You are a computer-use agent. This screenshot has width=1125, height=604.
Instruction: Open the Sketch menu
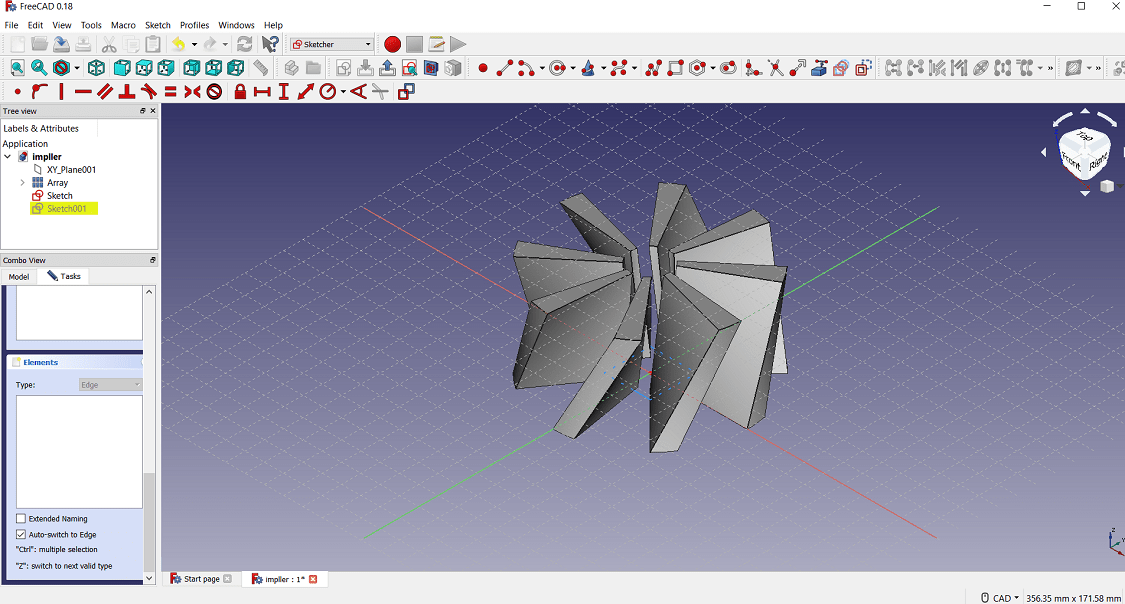[158, 25]
